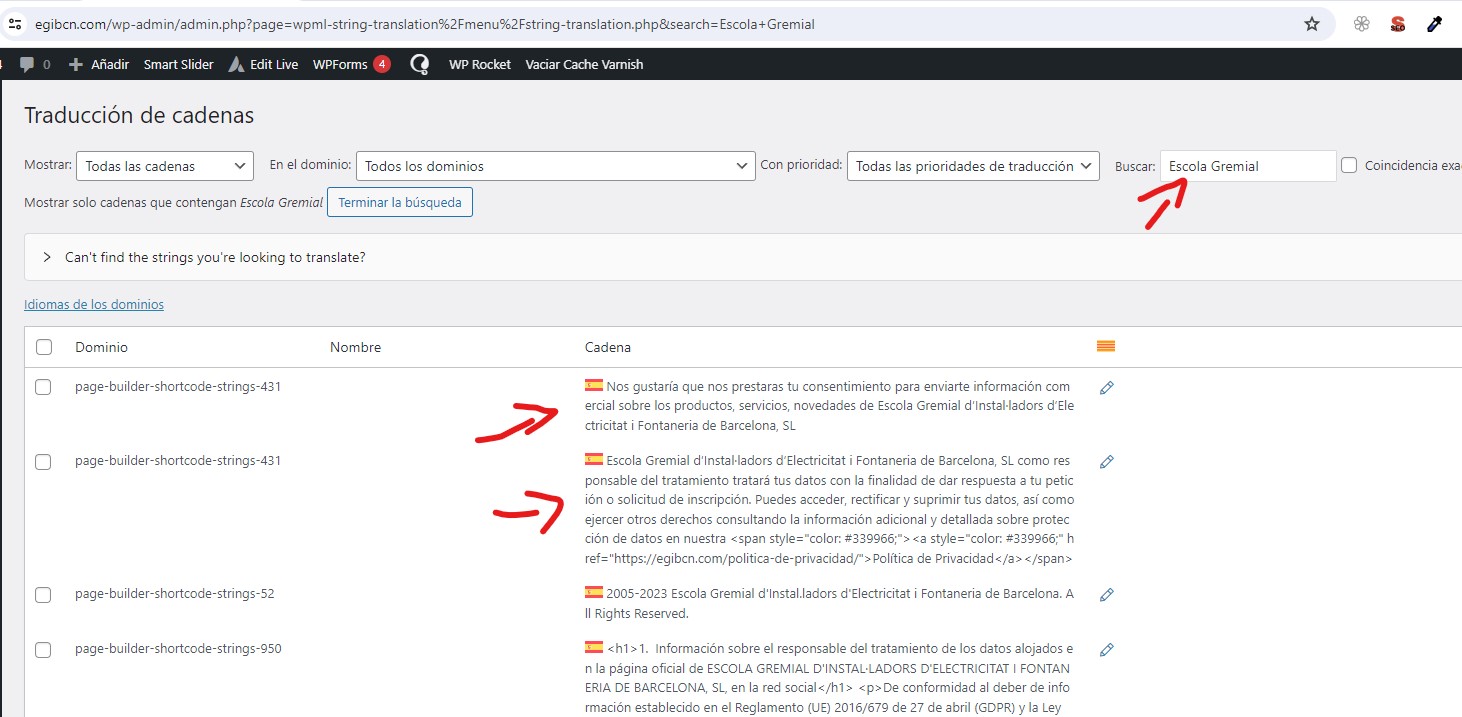The width and height of the screenshot is (1462, 717).
Task: Open the flower-shaped browser extension
Action: (x=1361, y=24)
